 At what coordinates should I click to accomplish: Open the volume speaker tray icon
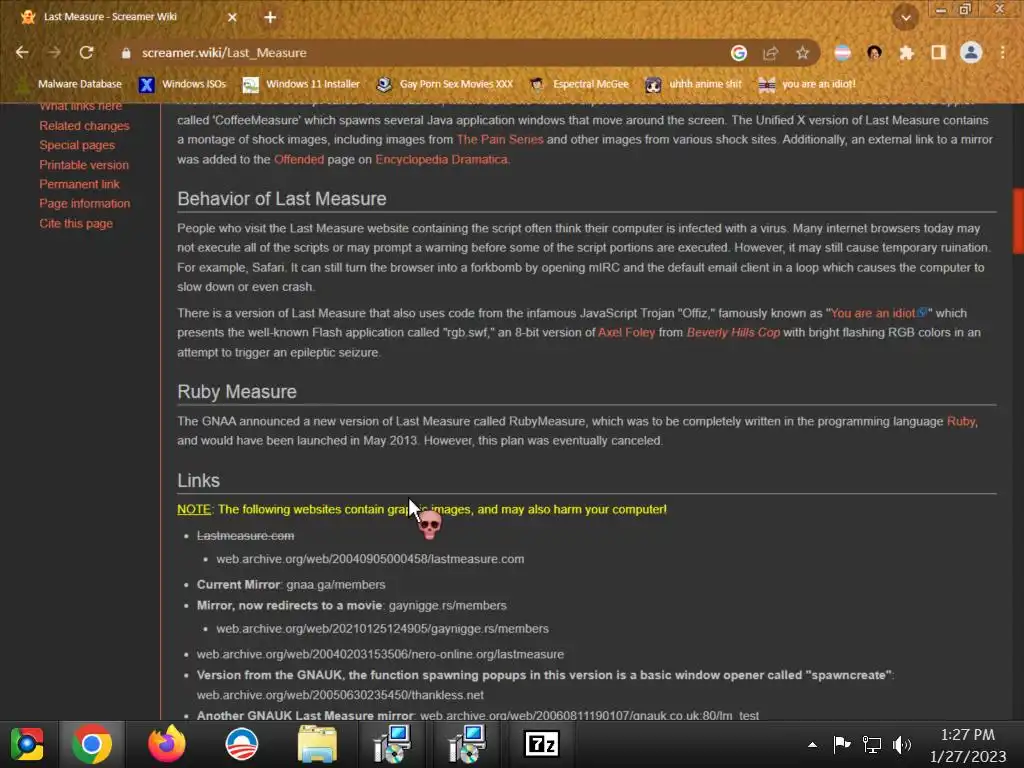coord(902,744)
